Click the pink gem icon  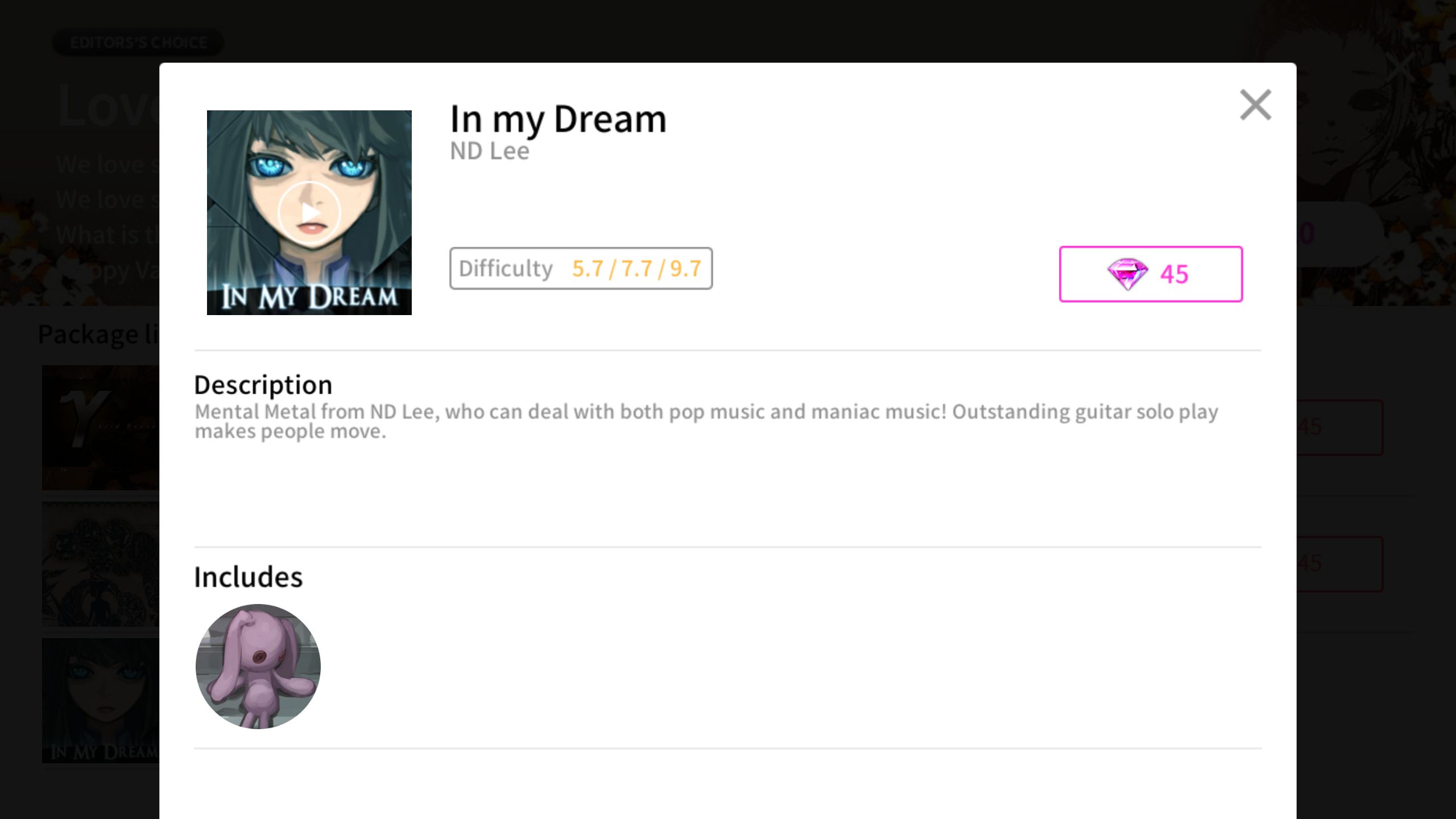pyautogui.click(x=1127, y=274)
